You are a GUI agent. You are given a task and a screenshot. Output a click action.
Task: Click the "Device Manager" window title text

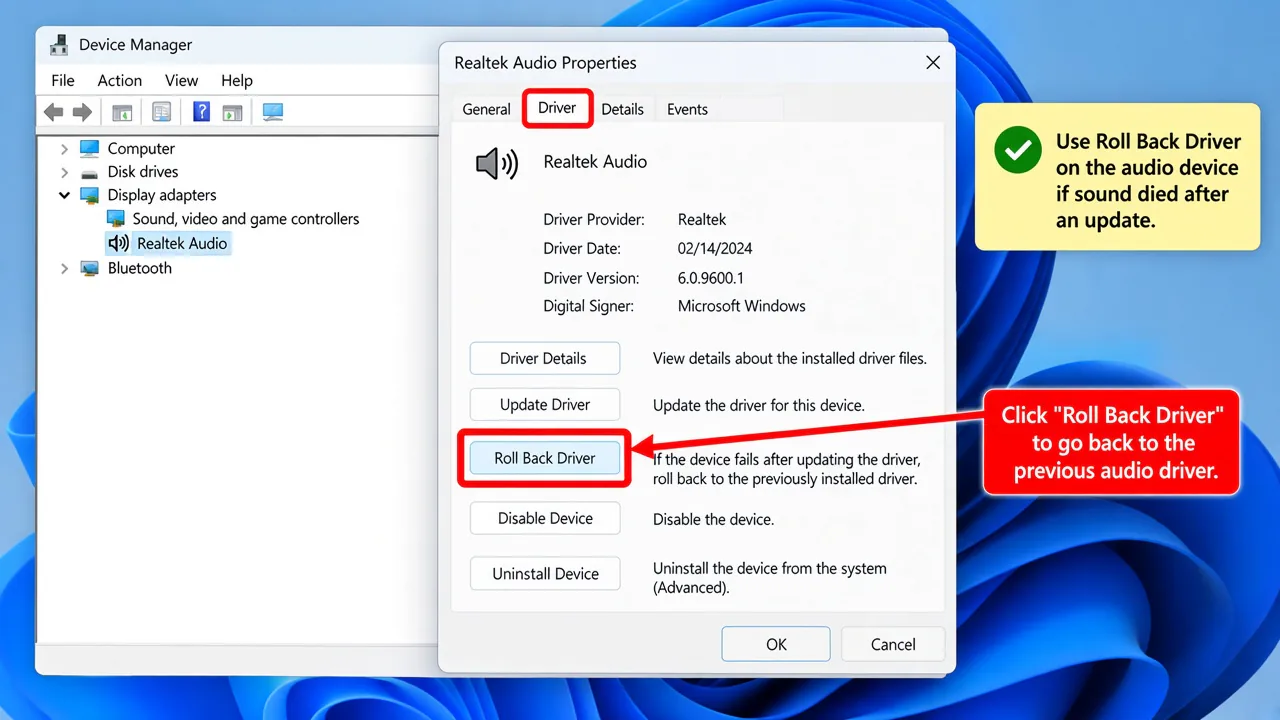tap(135, 44)
